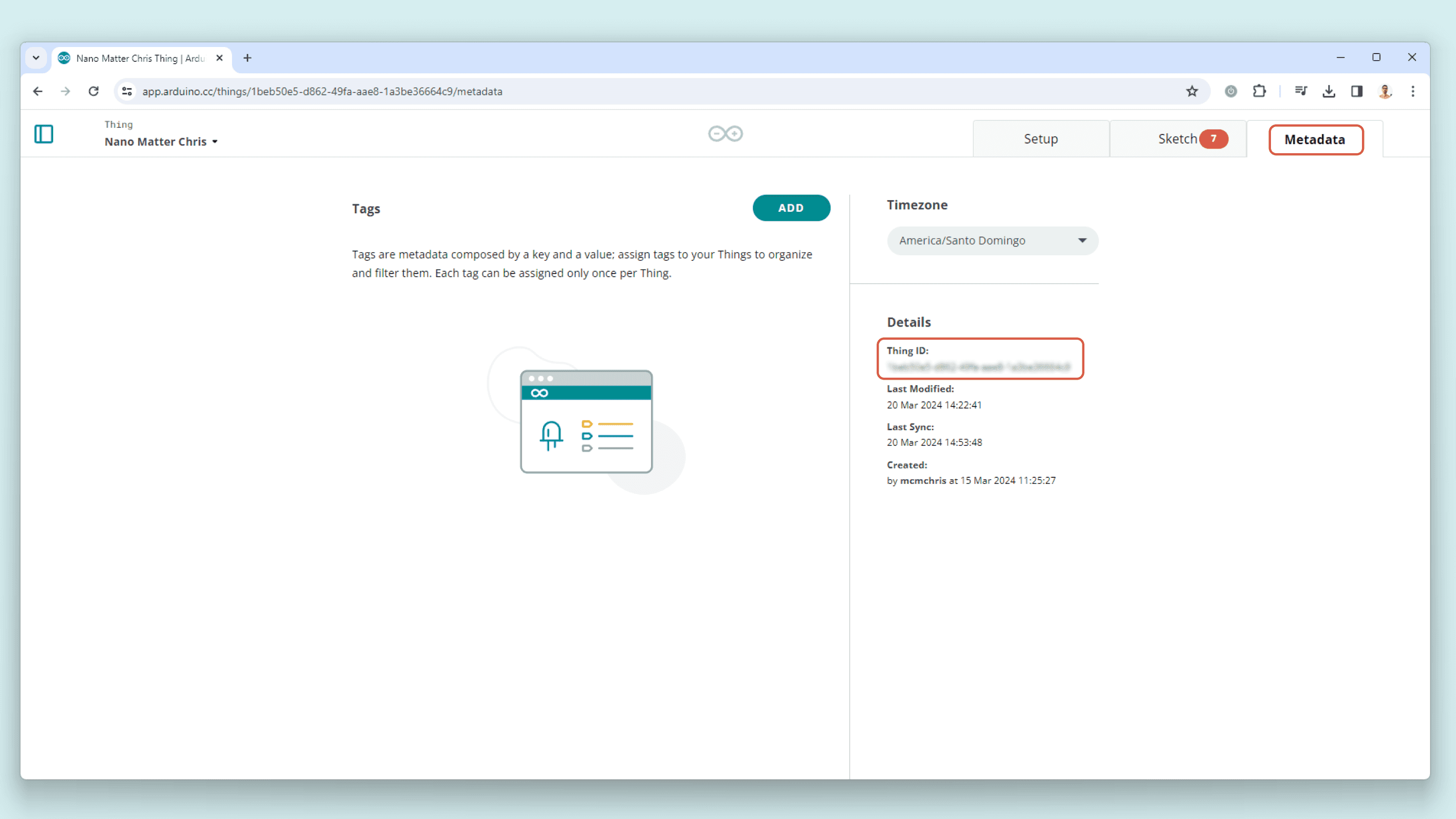The height and width of the screenshot is (819, 1456).
Task: Switch to the Setup tab
Action: click(x=1040, y=139)
